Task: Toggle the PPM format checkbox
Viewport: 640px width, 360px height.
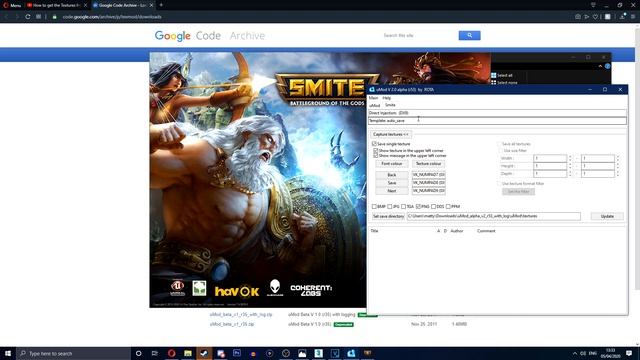Action: tap(448, 207)
